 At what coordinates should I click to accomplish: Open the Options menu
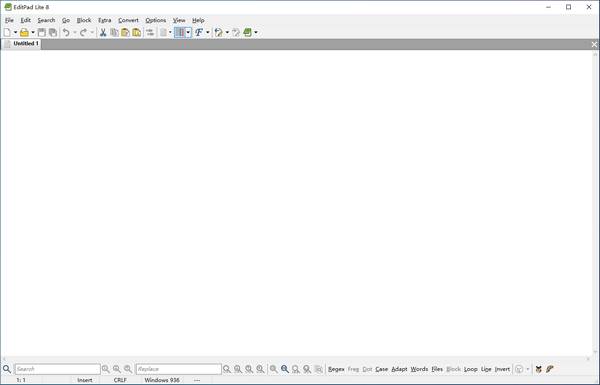coord(155,20)
